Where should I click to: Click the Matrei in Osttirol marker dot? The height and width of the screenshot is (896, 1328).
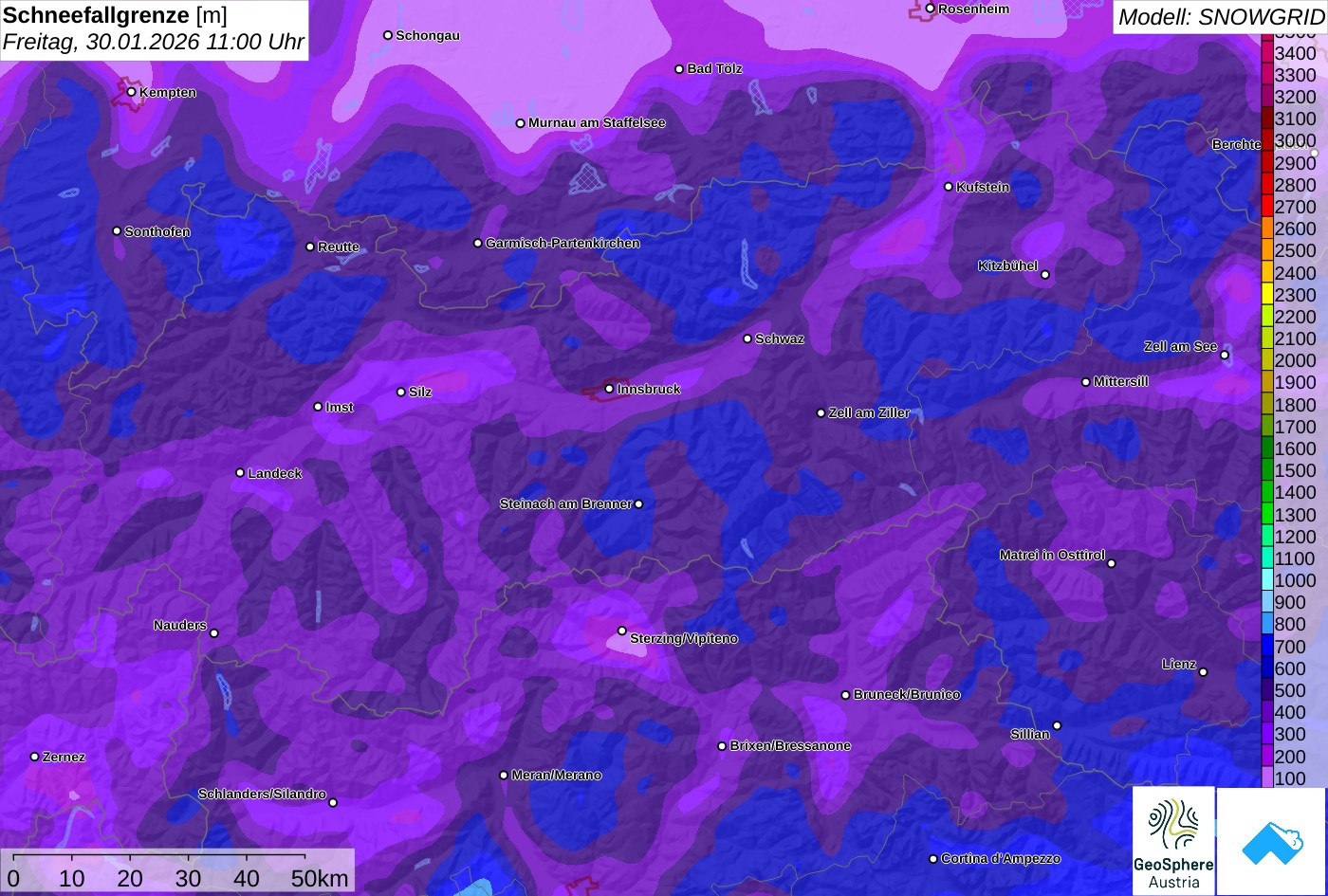click(x=1112, y=563)
